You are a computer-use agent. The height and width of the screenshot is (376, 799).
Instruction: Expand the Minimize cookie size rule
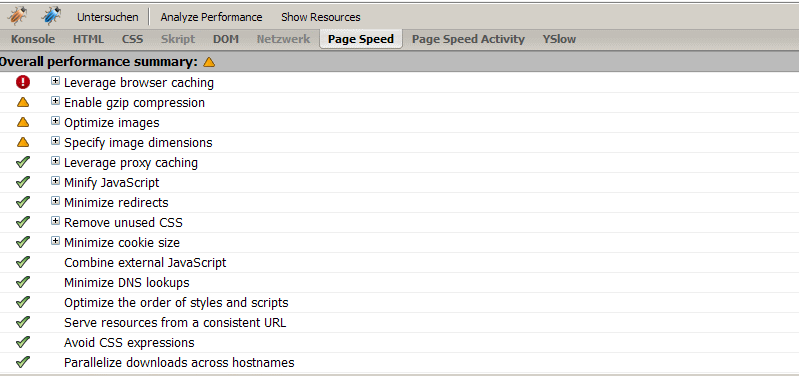tap(56, 241)
